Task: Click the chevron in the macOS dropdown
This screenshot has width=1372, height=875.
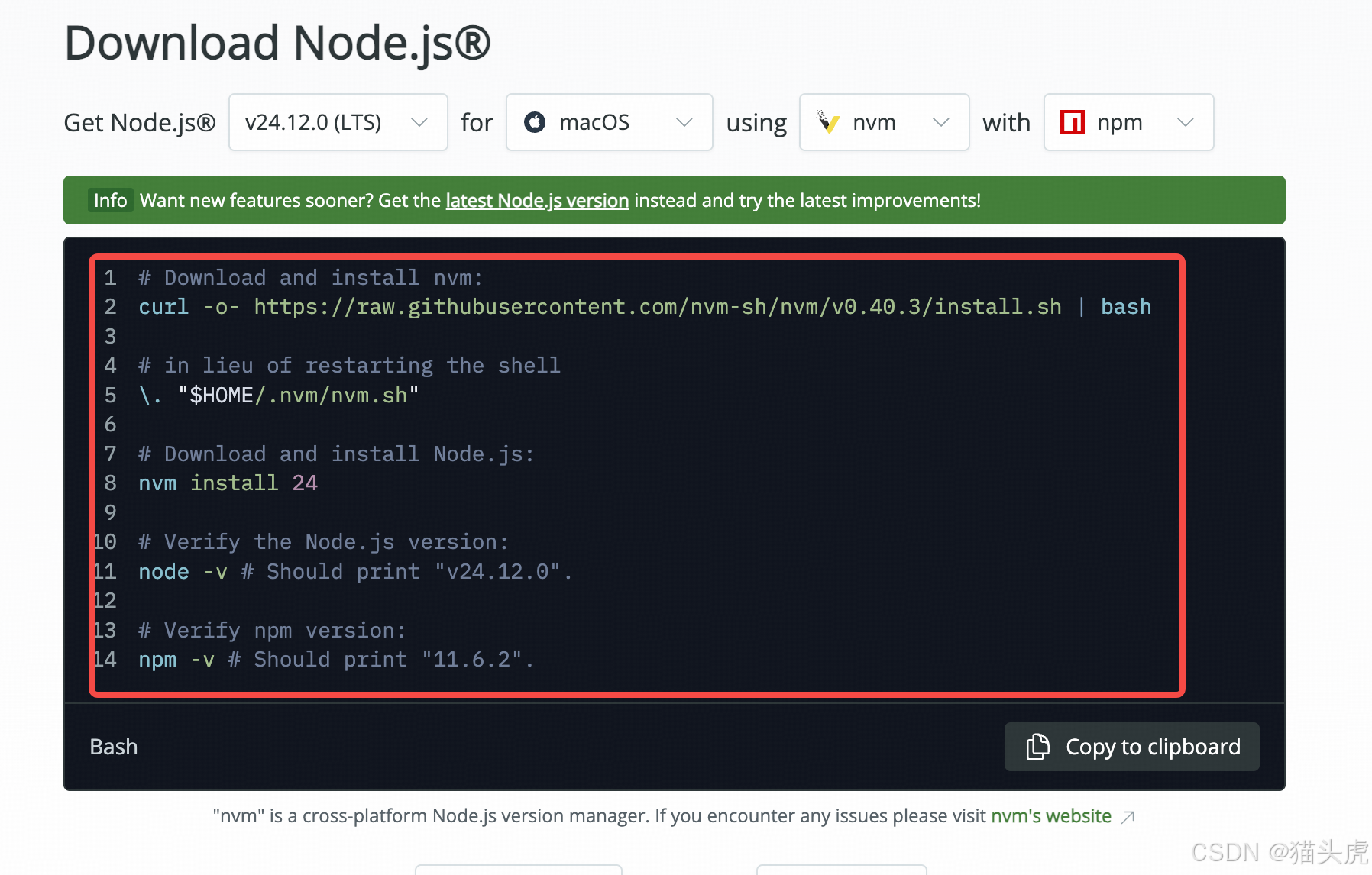Action: [684, 122]
